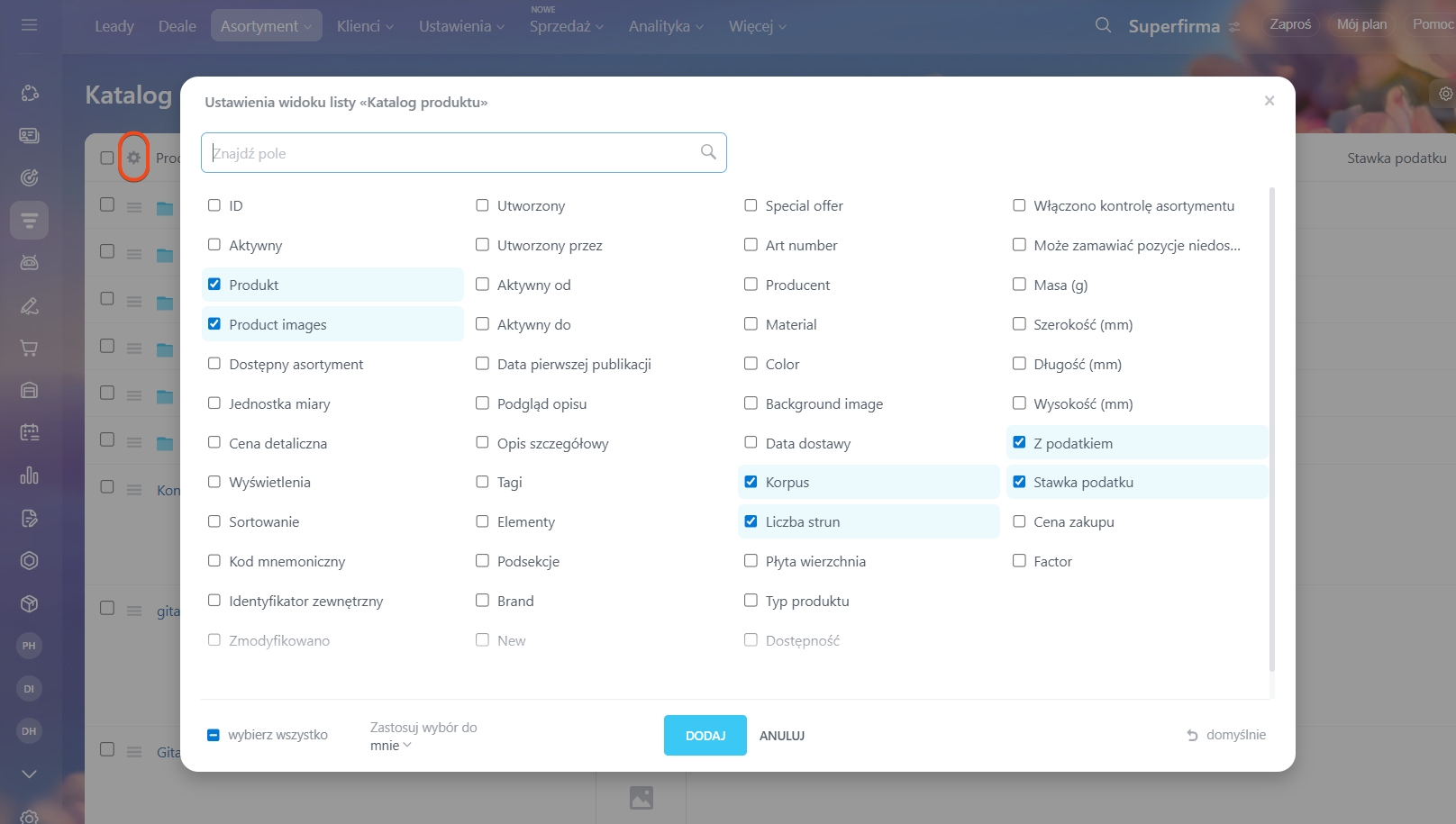Check the Typ produktu field checkbox

[751, 600]
